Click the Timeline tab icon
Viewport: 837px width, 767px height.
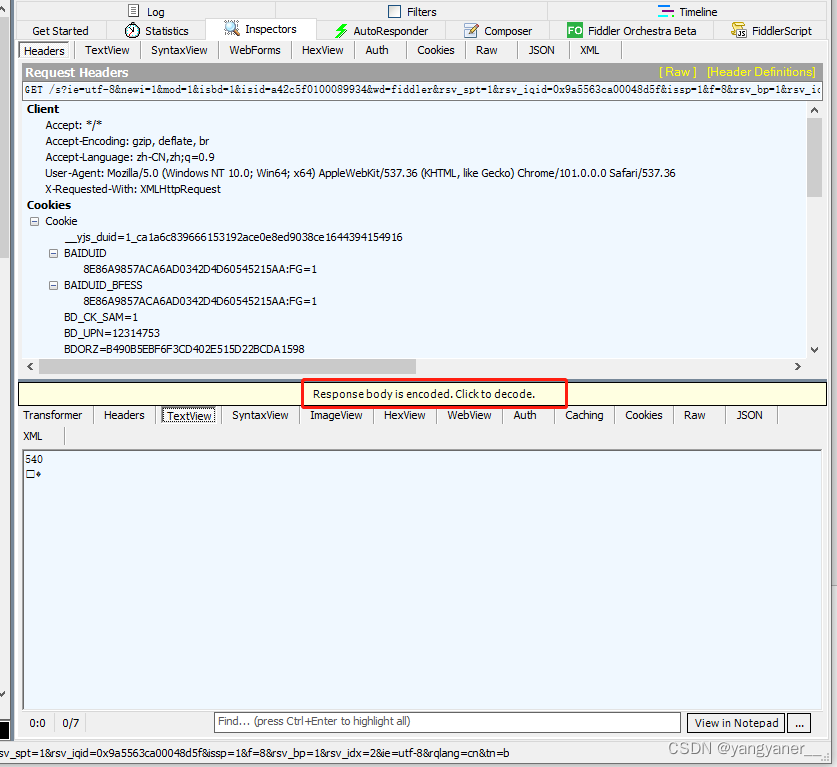tap(666, 11)
